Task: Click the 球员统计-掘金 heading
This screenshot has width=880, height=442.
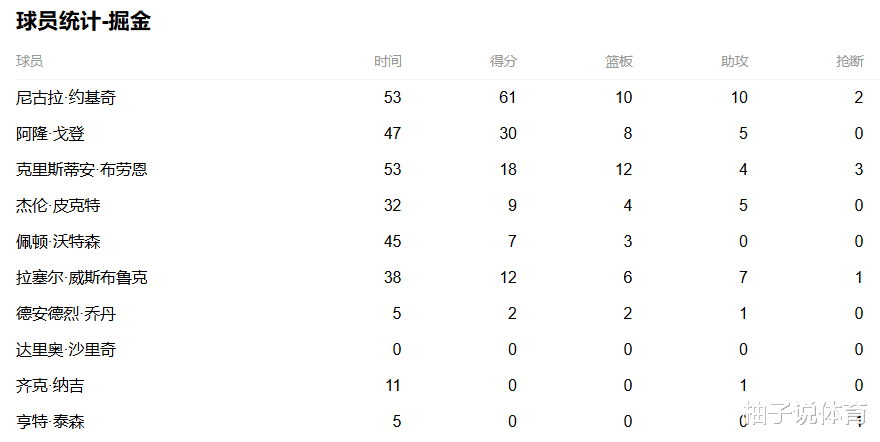Action: (x=83, y=21)
